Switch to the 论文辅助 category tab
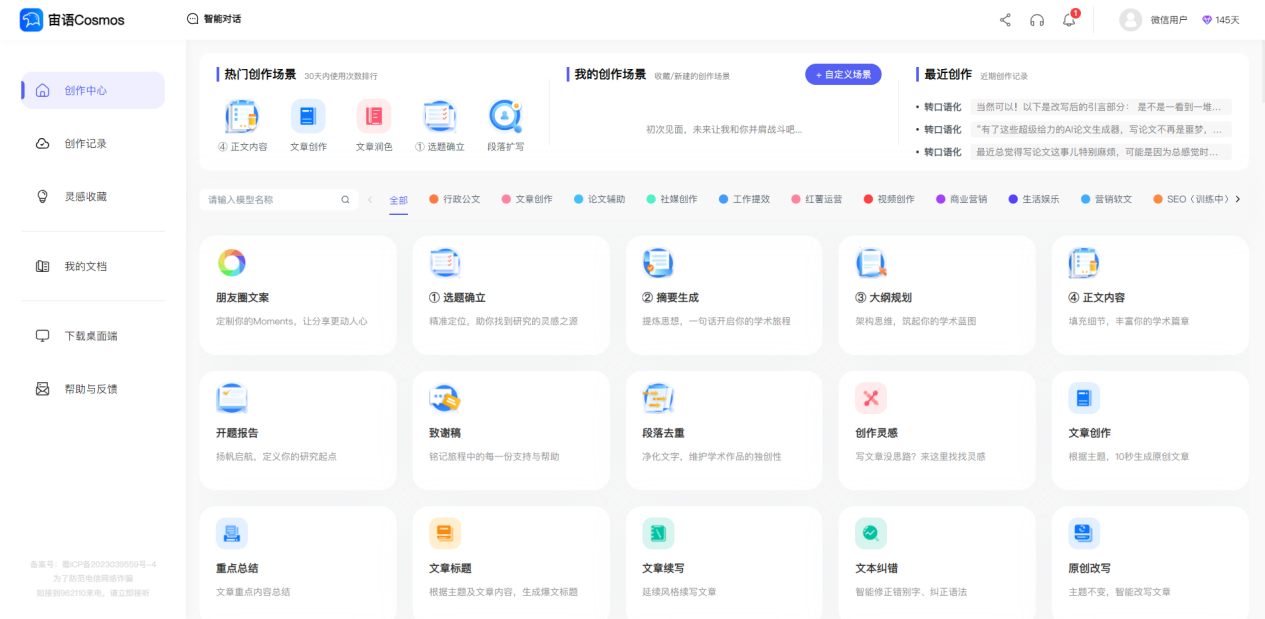The image size is (1265, 619). click(x=599, y=199)
